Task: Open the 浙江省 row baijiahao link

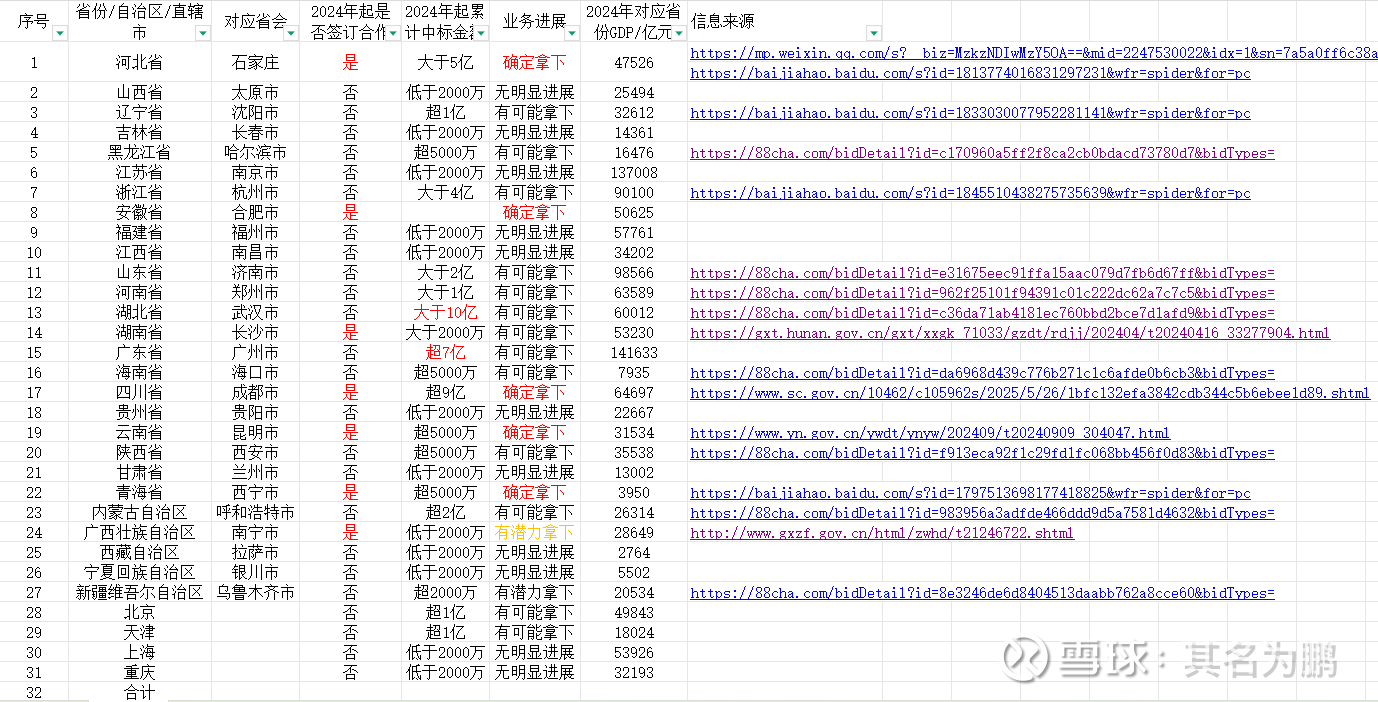Action: [970, 193]
